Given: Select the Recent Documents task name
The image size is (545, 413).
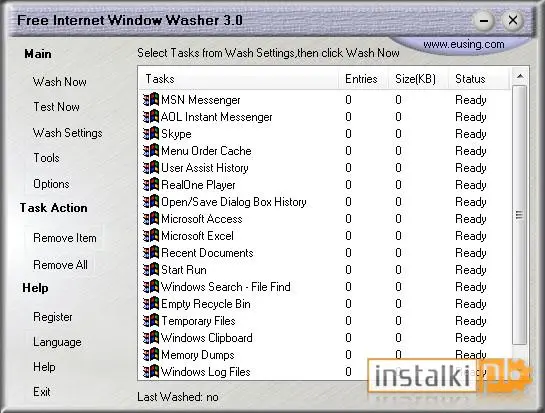Looking at the screenshot, I should [207, 253].
